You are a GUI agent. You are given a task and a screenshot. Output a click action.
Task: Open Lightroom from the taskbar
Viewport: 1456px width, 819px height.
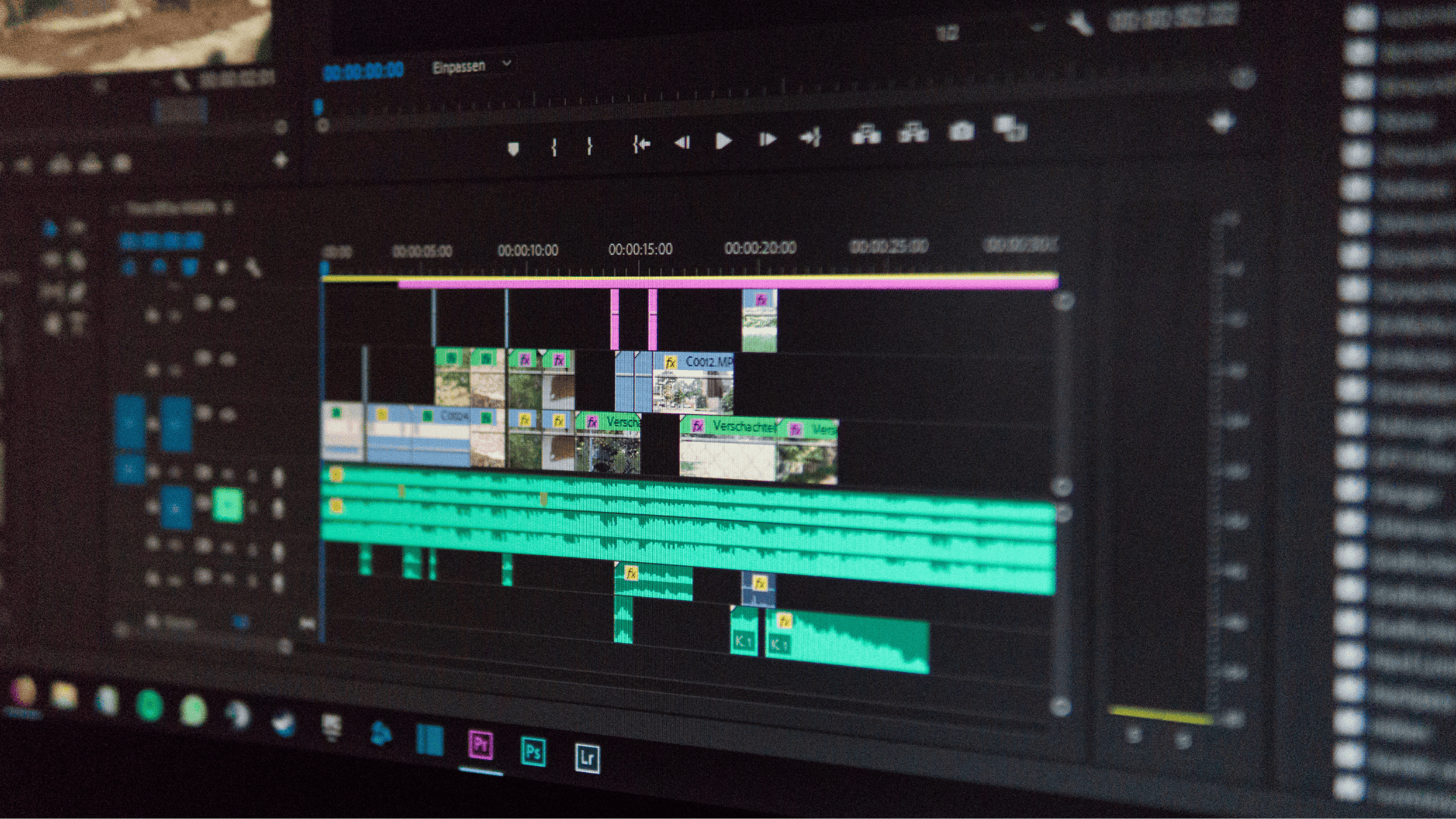(x=587, y=757)
